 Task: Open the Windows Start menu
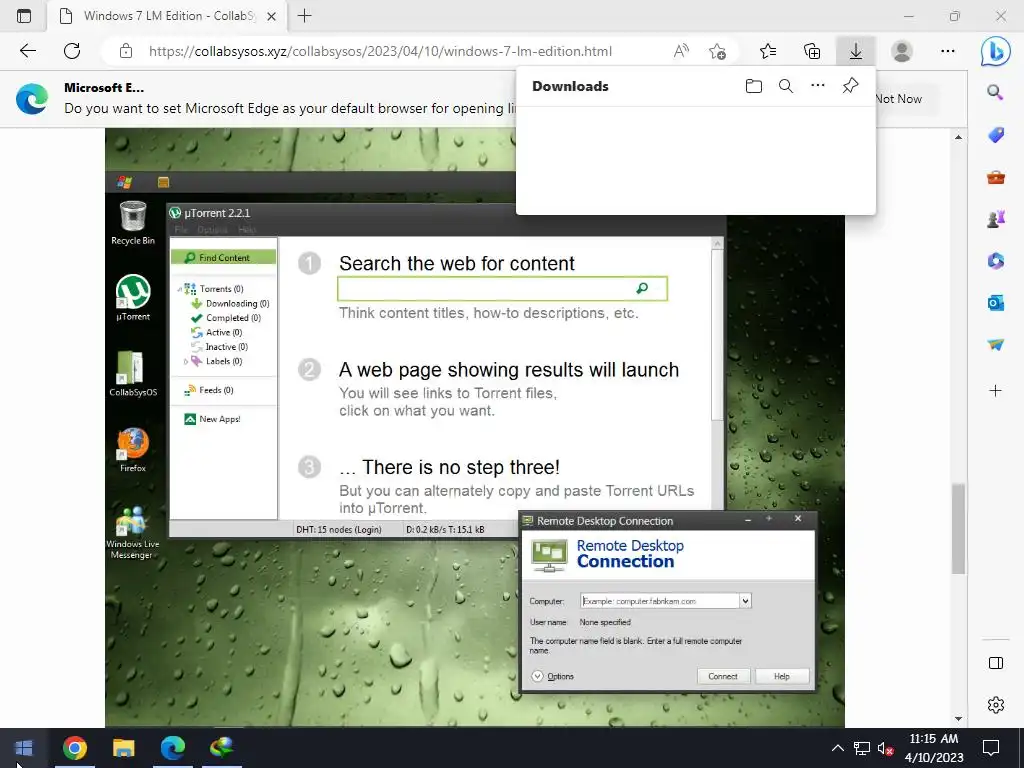click(x=24, y=748)
